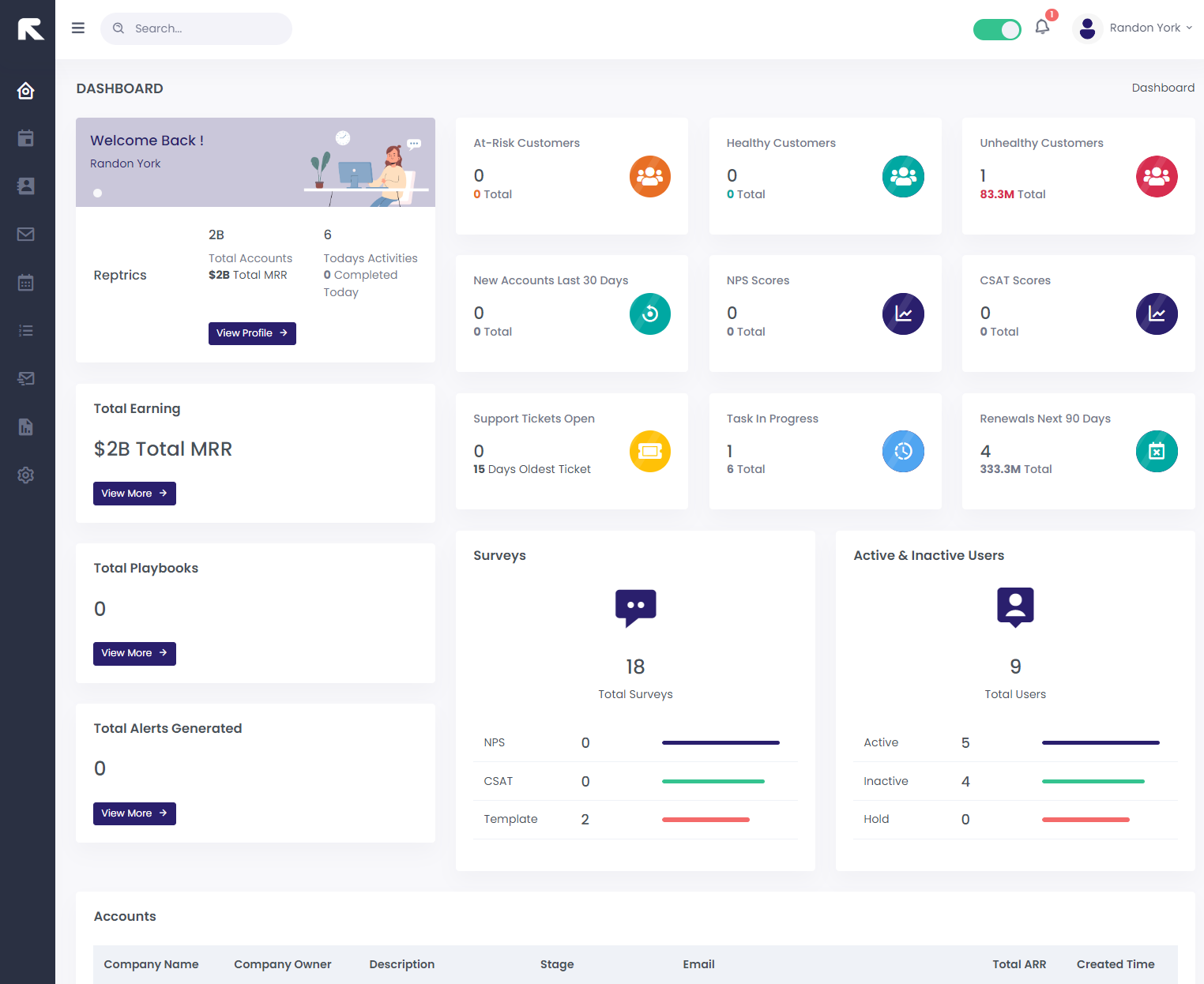Click the 9 Total Users count
1204x984 pixels.
coord(1016,667)
